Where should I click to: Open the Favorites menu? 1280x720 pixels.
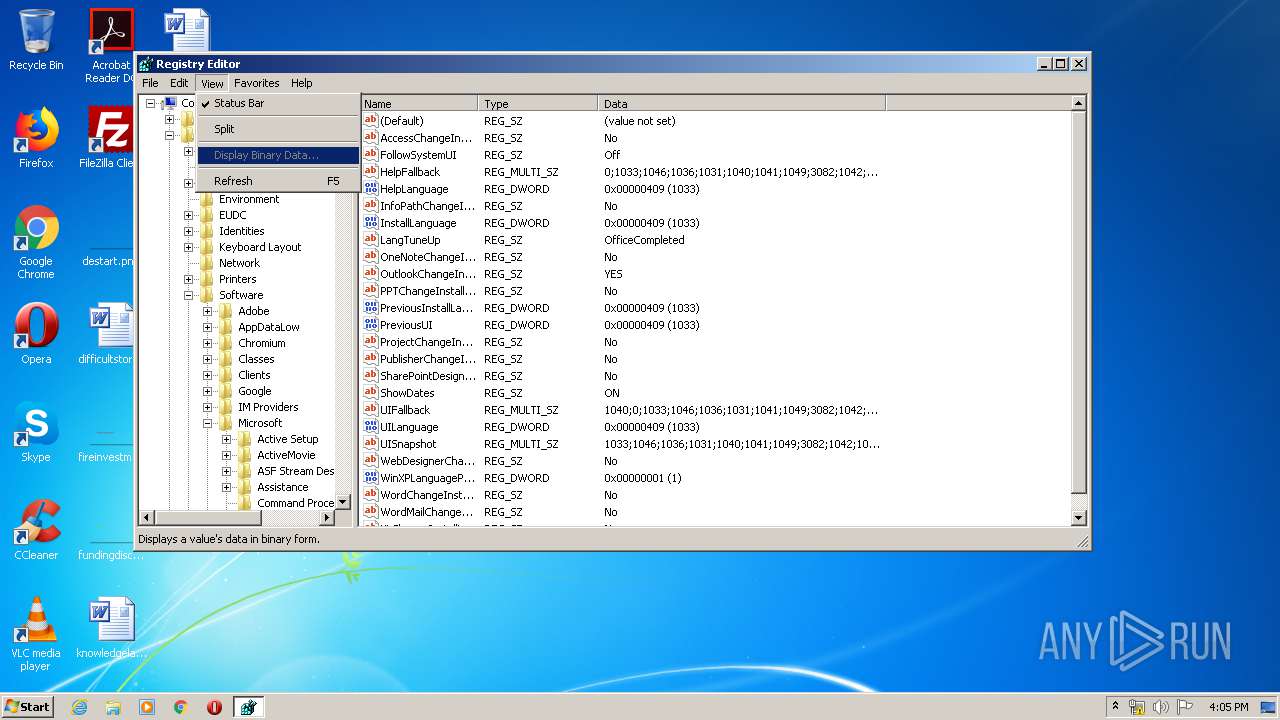(x=257, y=83)
